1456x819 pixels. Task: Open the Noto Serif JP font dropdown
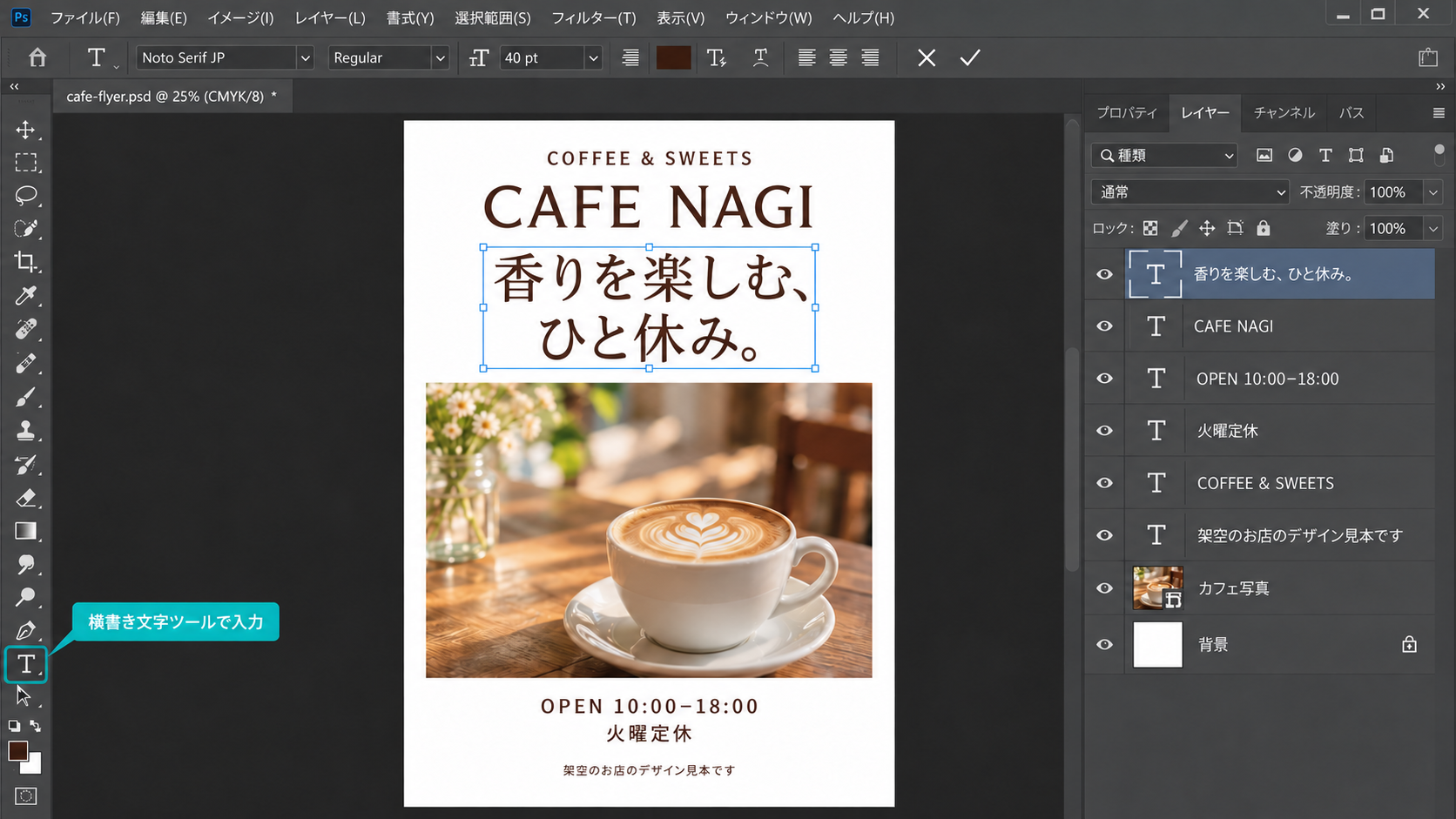(305, 57)
